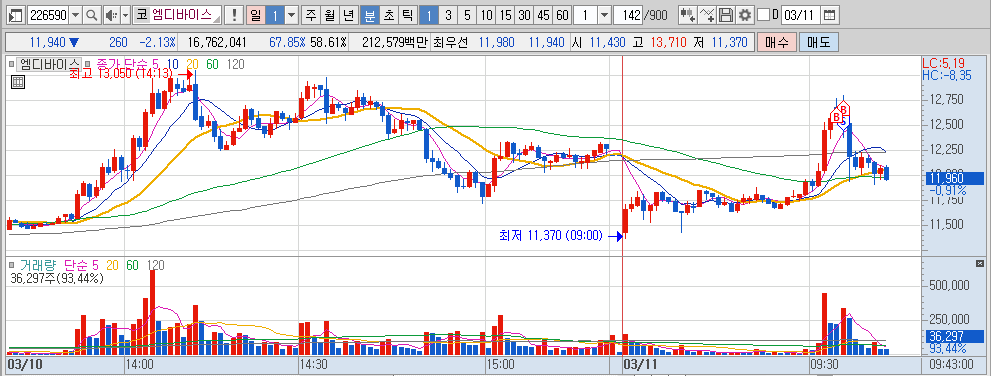
Task: Click the 212,579백만 trading value
Action: point(396,43)
